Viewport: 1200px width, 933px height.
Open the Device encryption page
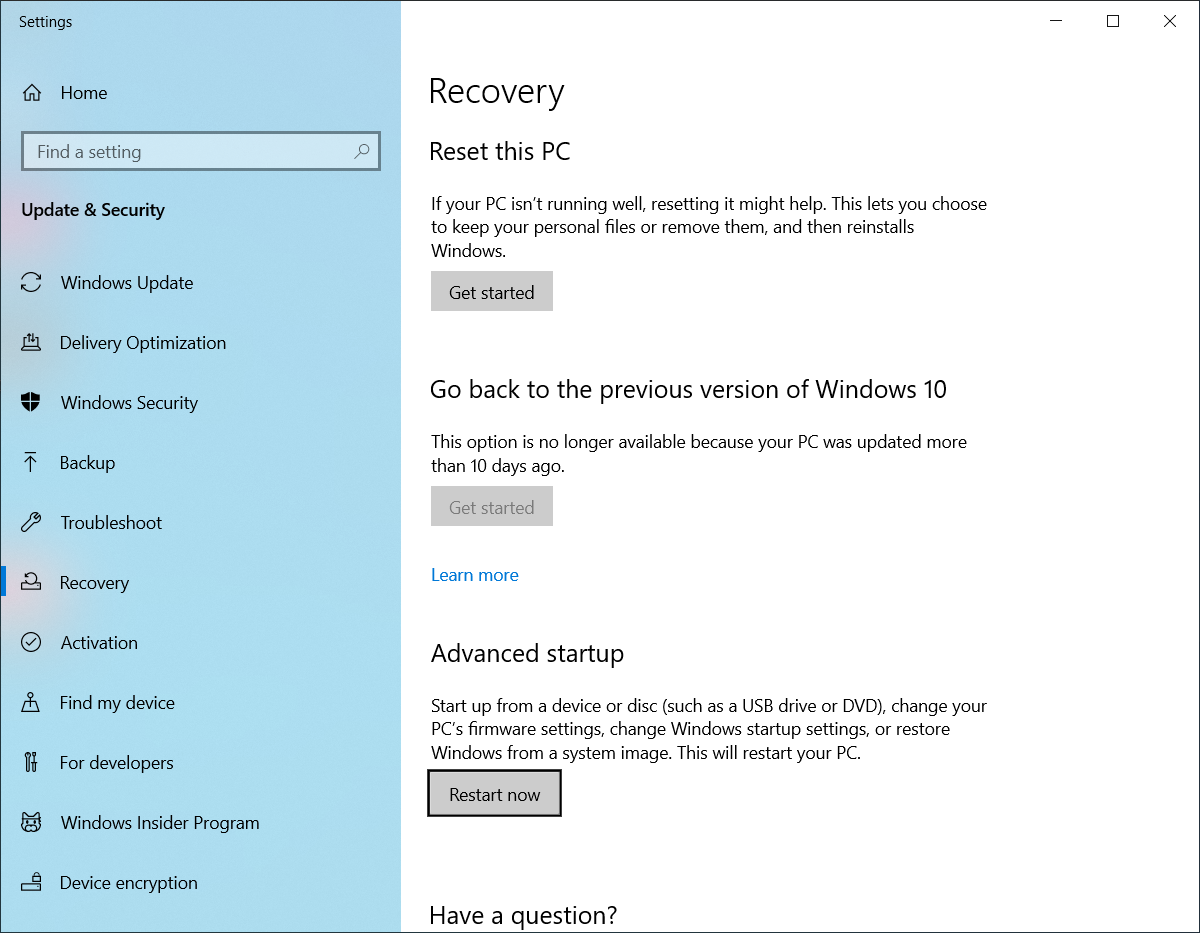click(128, 883)
